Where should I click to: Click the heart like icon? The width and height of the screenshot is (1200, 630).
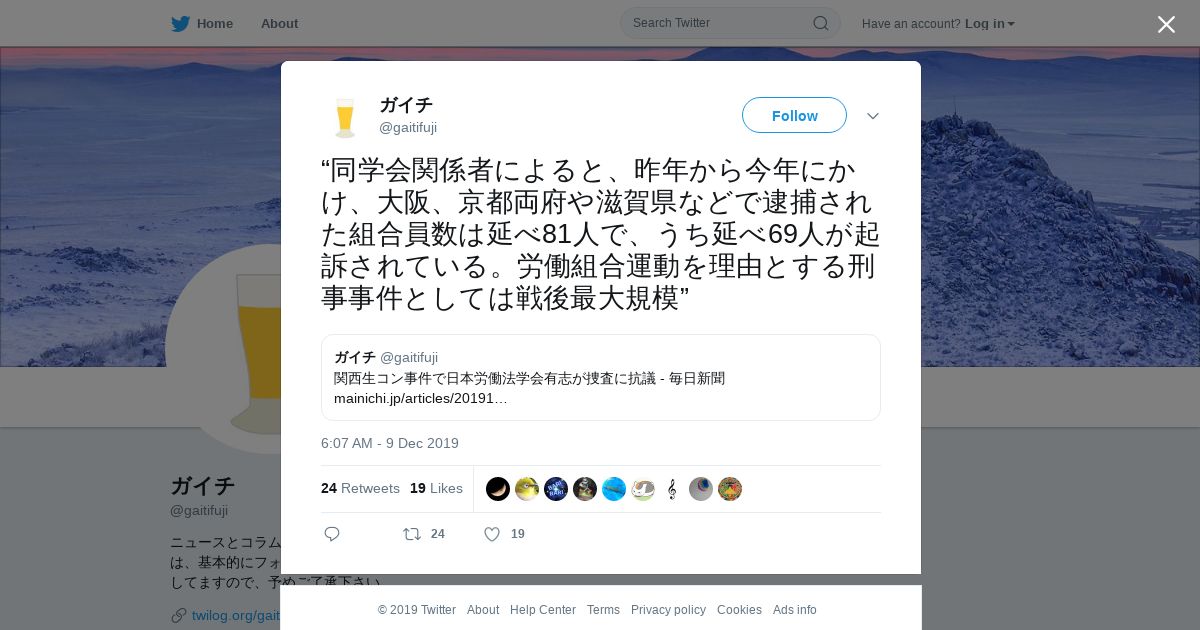tap(492, 534)
